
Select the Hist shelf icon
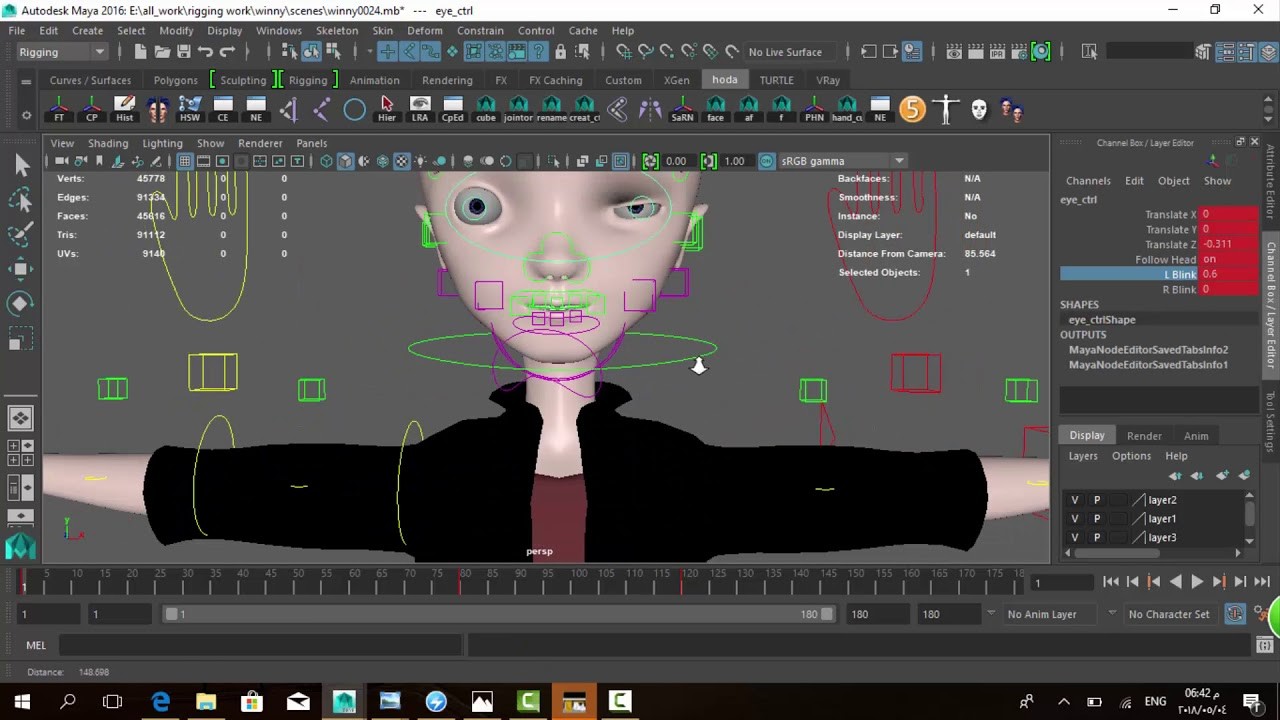point(123,108)
